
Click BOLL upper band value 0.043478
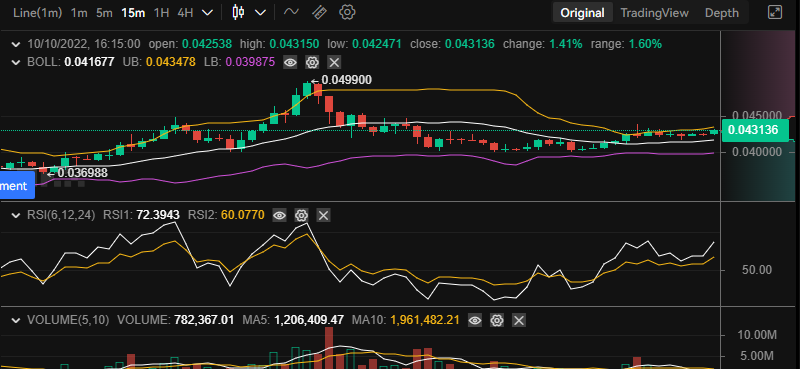click(170, 62)
